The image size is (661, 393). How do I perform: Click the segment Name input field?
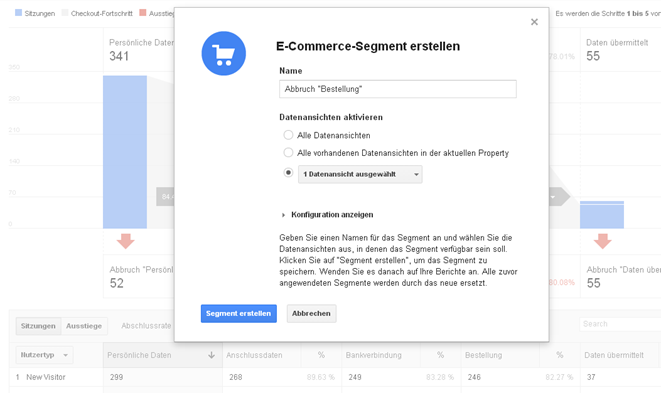coord(398,89)
